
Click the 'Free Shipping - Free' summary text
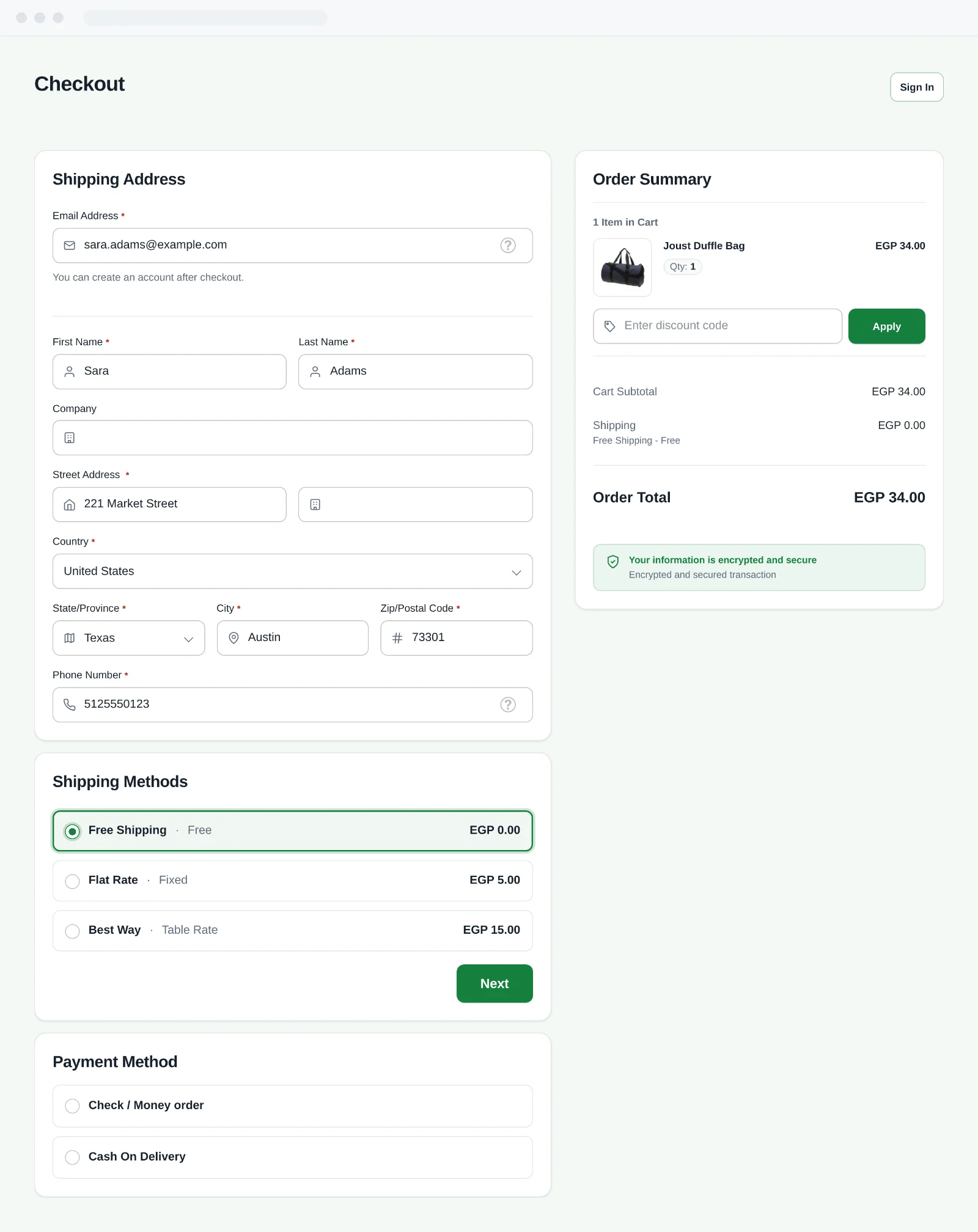636,441
